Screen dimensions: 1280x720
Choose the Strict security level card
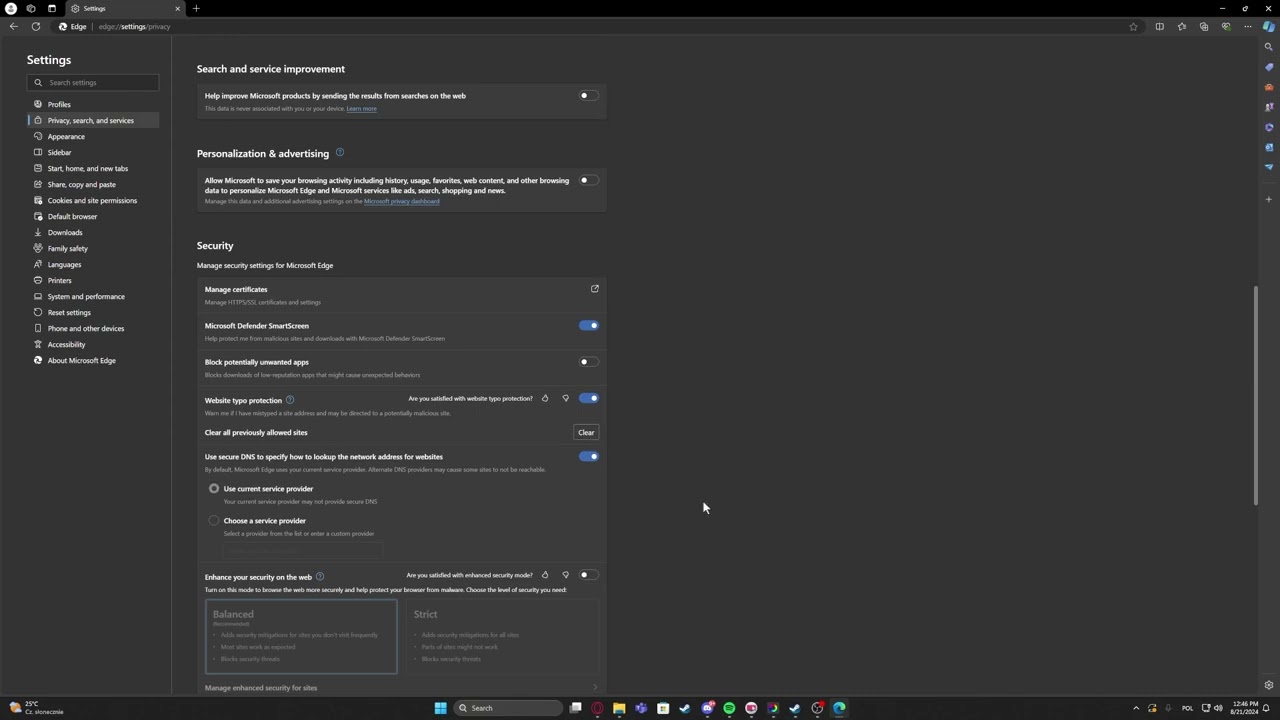tap(503, 637)
